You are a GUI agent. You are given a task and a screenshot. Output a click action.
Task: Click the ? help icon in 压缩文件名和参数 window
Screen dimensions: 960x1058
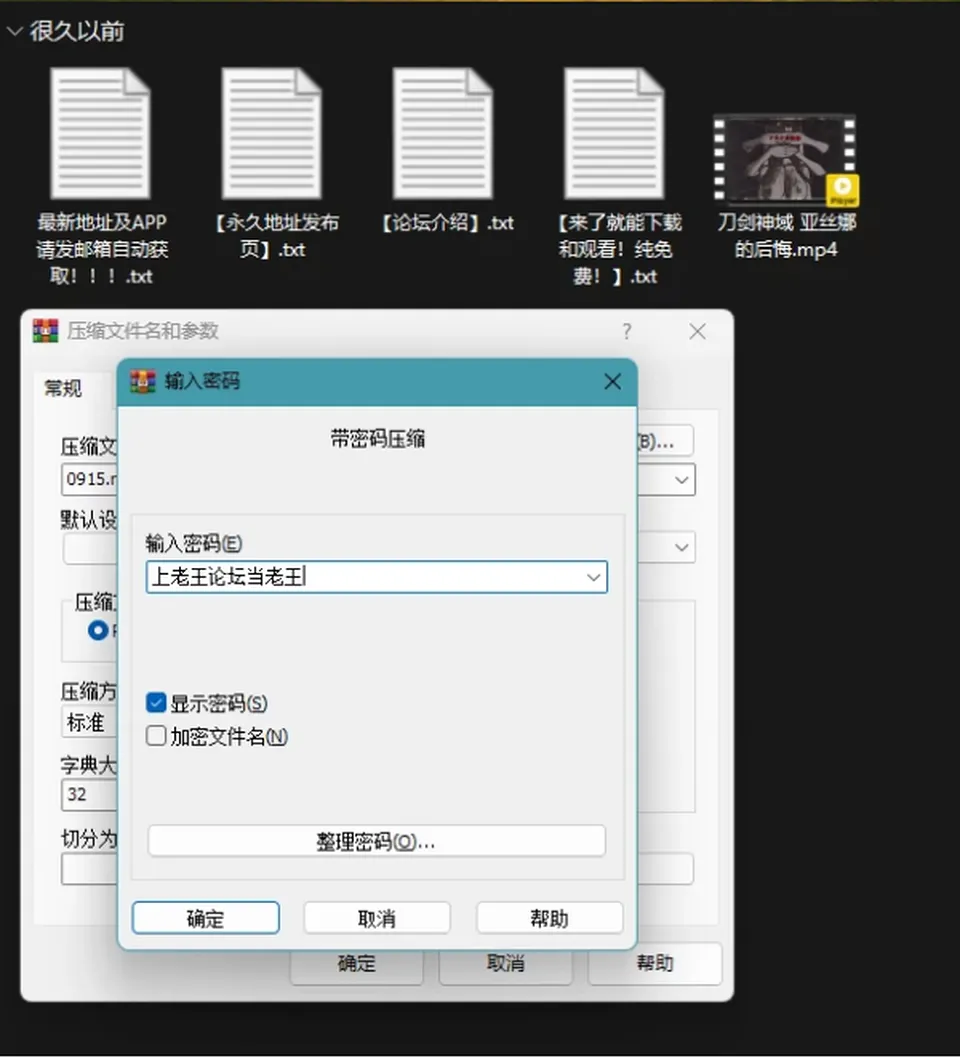coord(627,331)
